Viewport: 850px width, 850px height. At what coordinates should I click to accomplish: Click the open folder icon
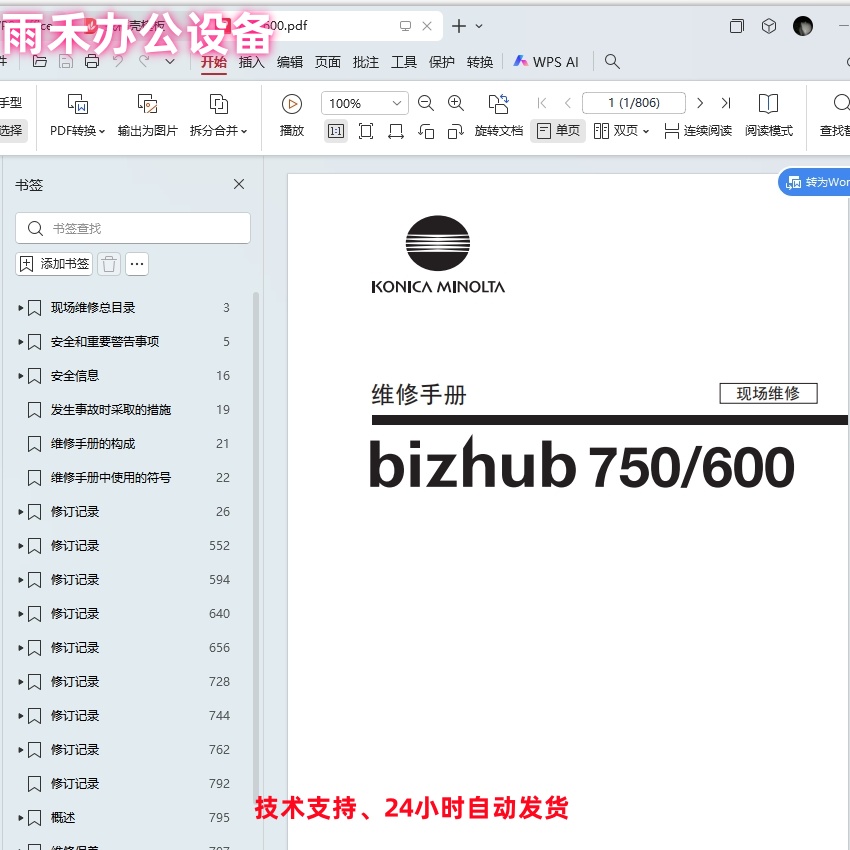pos(40,61)
